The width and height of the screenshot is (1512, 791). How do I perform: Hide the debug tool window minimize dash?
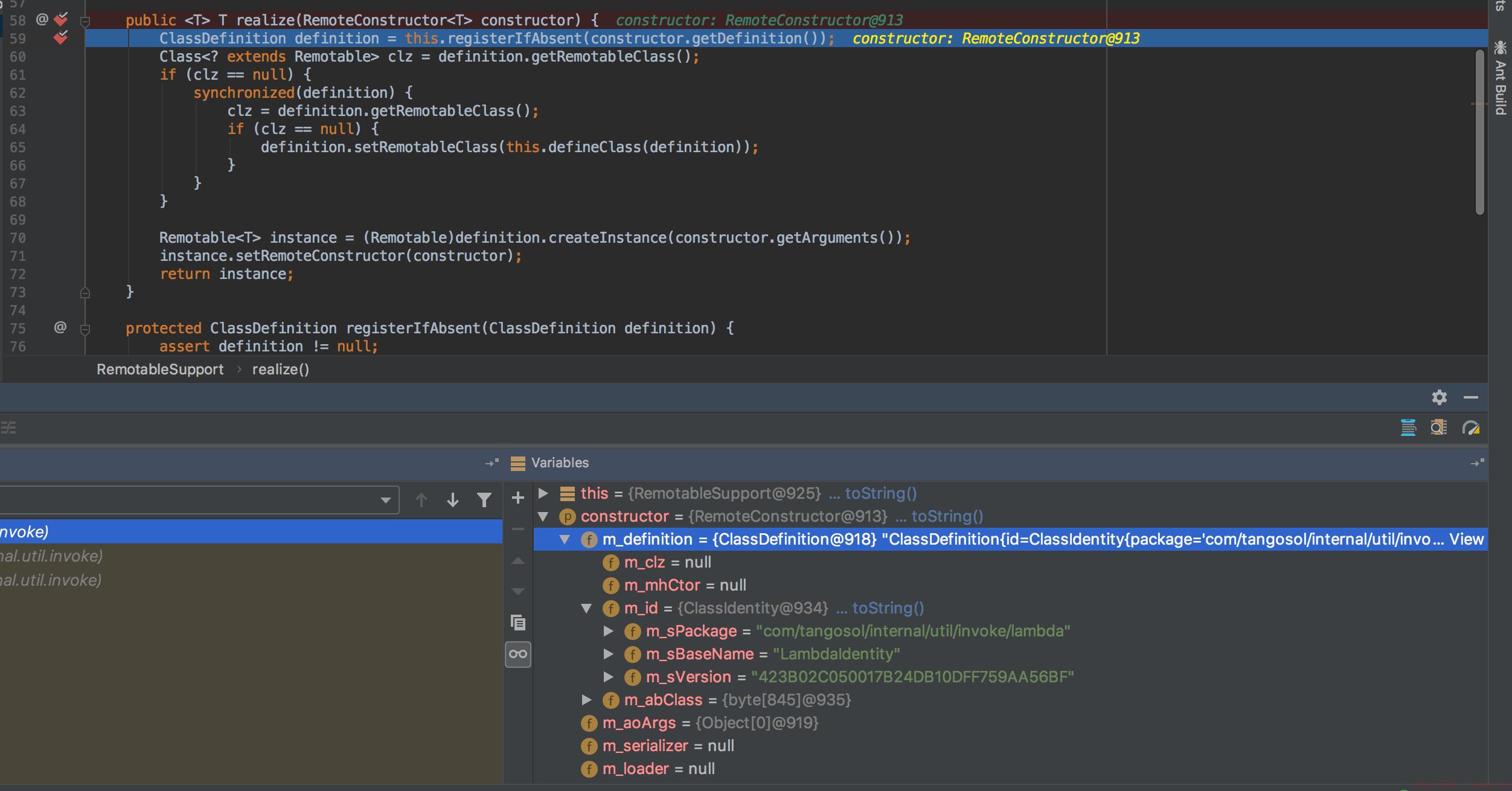1471,397
